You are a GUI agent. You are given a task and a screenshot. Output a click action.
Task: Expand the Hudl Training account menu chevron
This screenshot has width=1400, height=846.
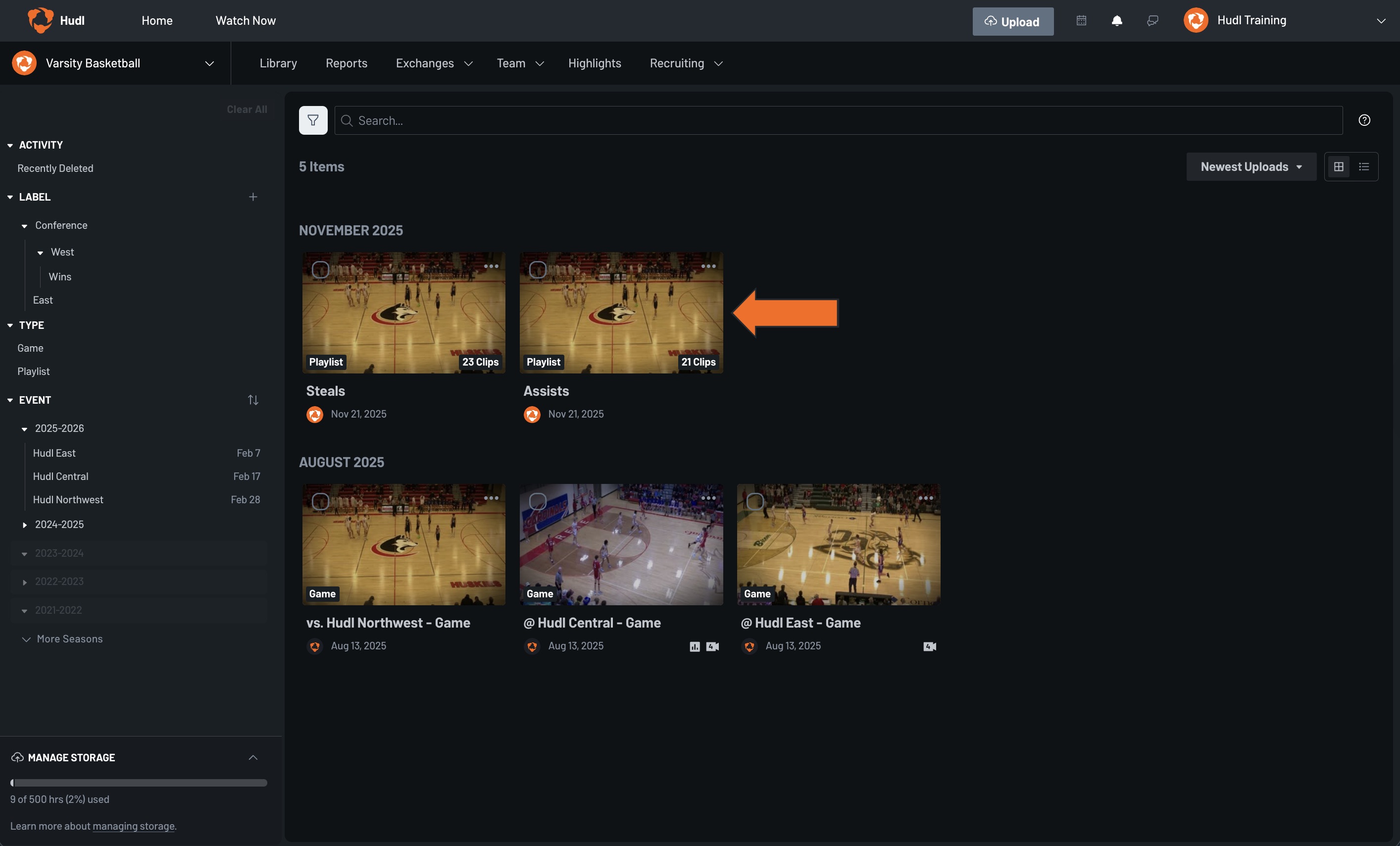(x=1381, y=20)
